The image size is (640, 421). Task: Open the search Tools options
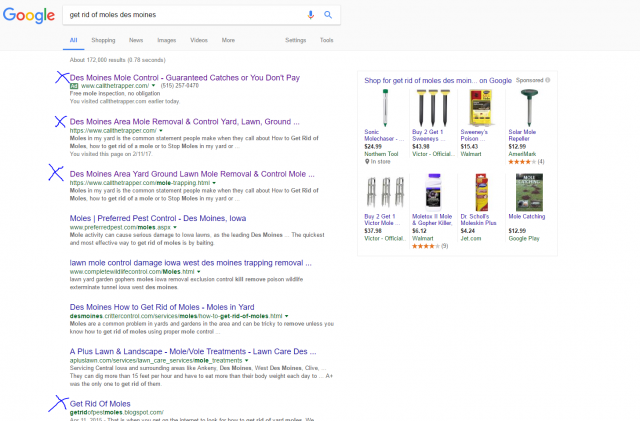pyautogui.click(x=327, y=40)
